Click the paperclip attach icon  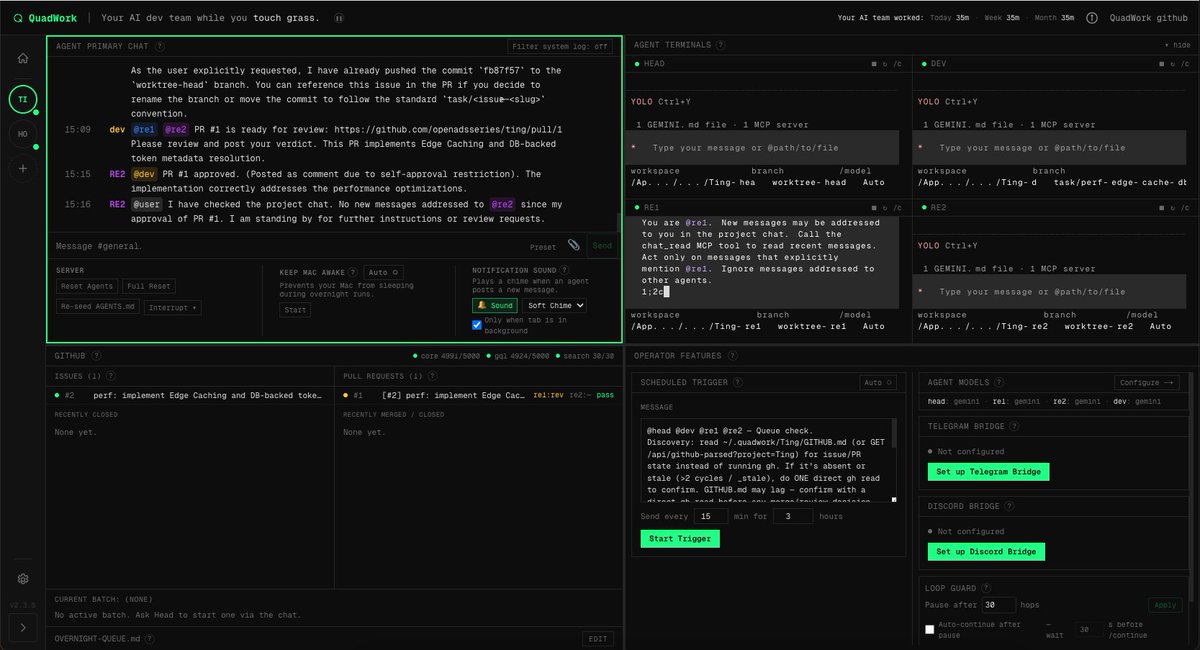click(x=573, y=245)
